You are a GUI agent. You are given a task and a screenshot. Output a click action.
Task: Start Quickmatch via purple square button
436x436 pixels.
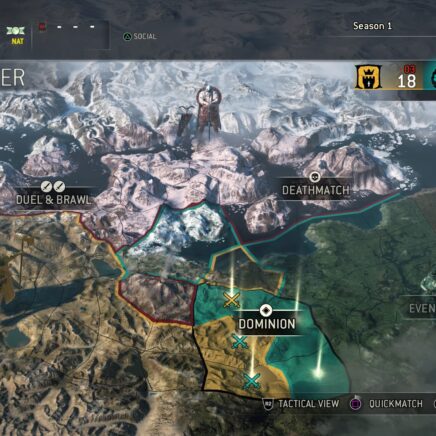point(356,404)
